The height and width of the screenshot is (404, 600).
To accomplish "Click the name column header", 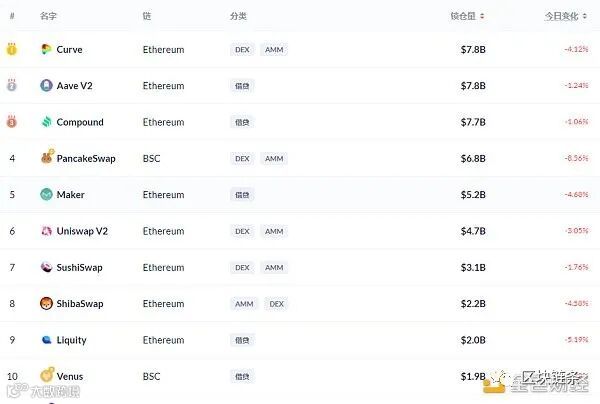I will [x=48, y=16].
